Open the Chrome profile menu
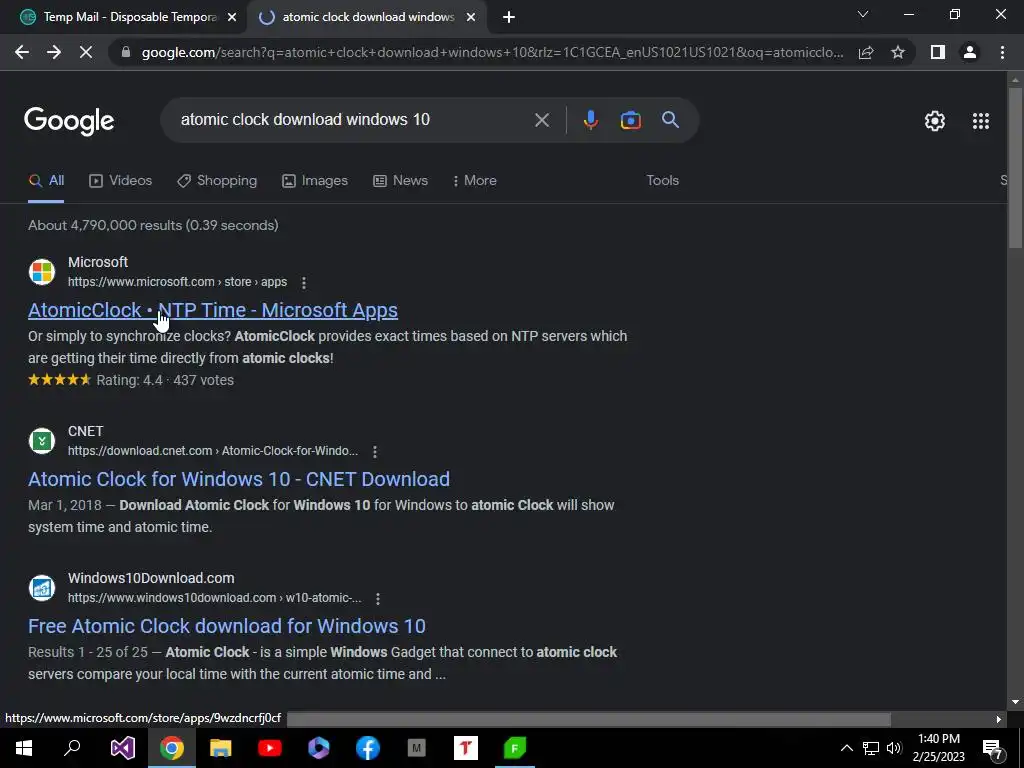The image size is (1024, 768). tap(970, 52)
